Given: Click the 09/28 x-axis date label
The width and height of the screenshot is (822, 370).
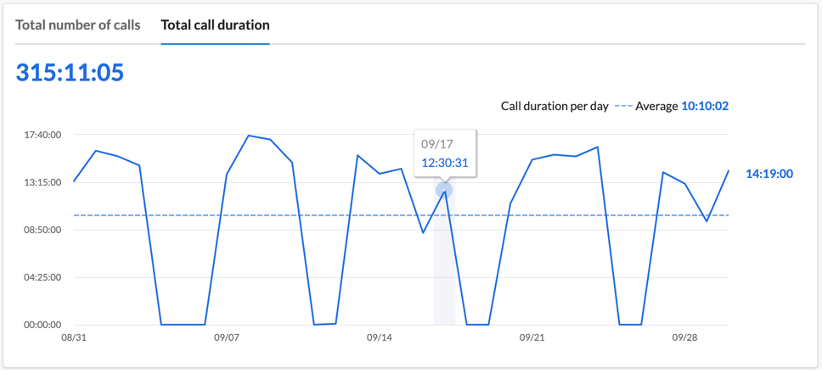Looking at the screenshot, I should (x=685, y=338).
